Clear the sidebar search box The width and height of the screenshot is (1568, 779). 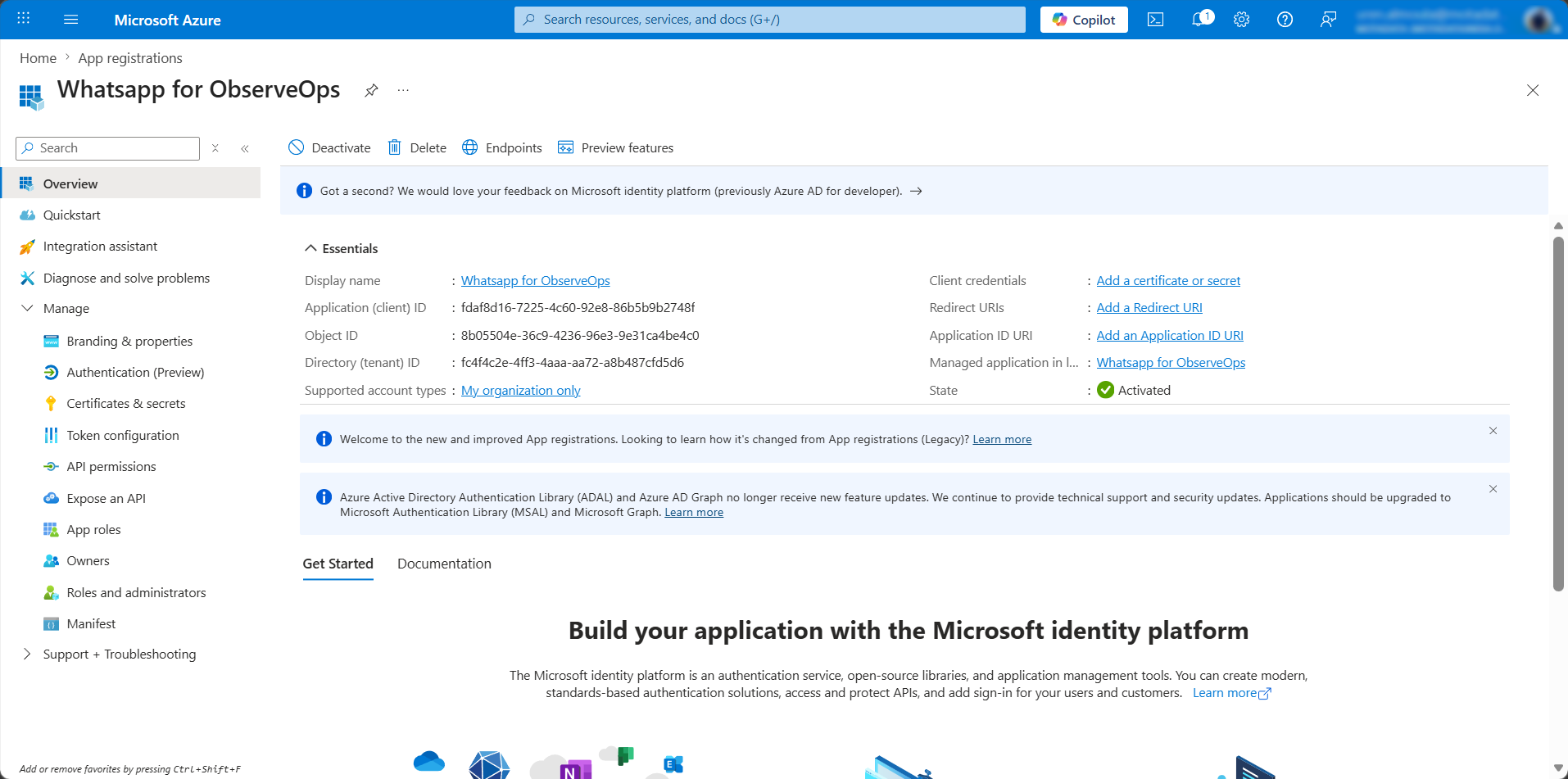pyautogui.click(x=215, y=148)
